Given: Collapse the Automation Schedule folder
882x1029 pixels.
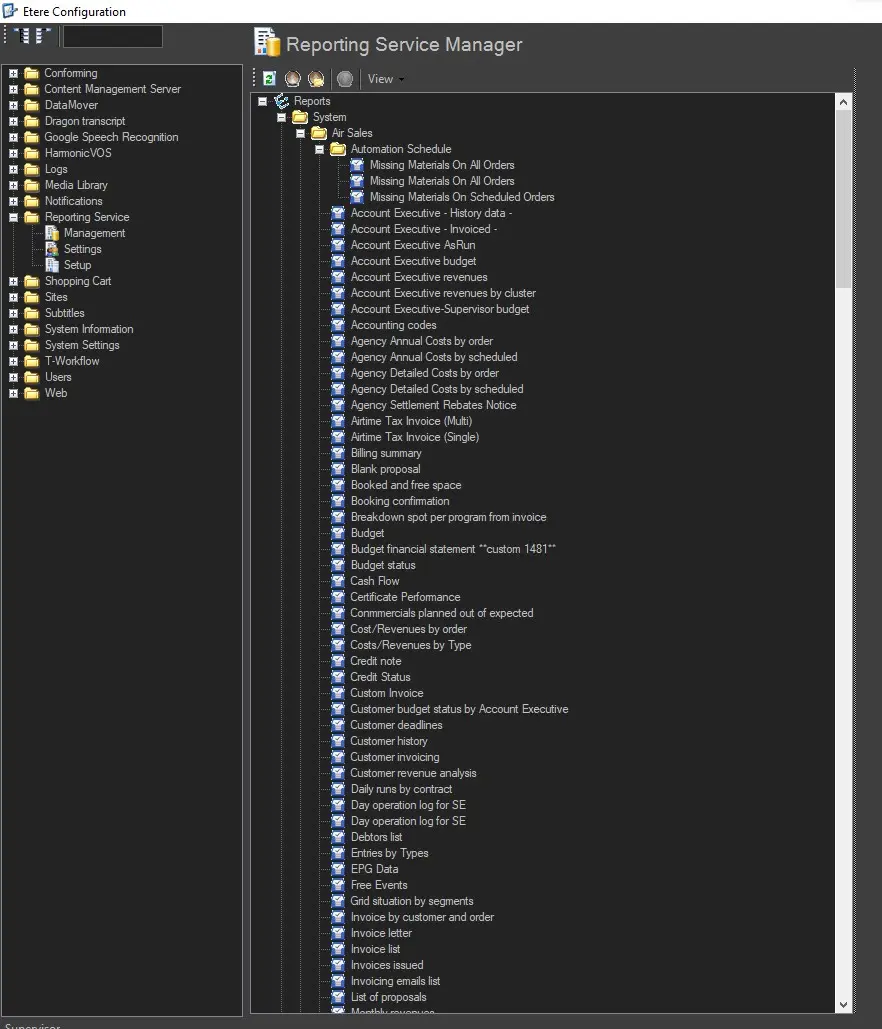Looking at the screenshot, I should (x=320, y=149).
